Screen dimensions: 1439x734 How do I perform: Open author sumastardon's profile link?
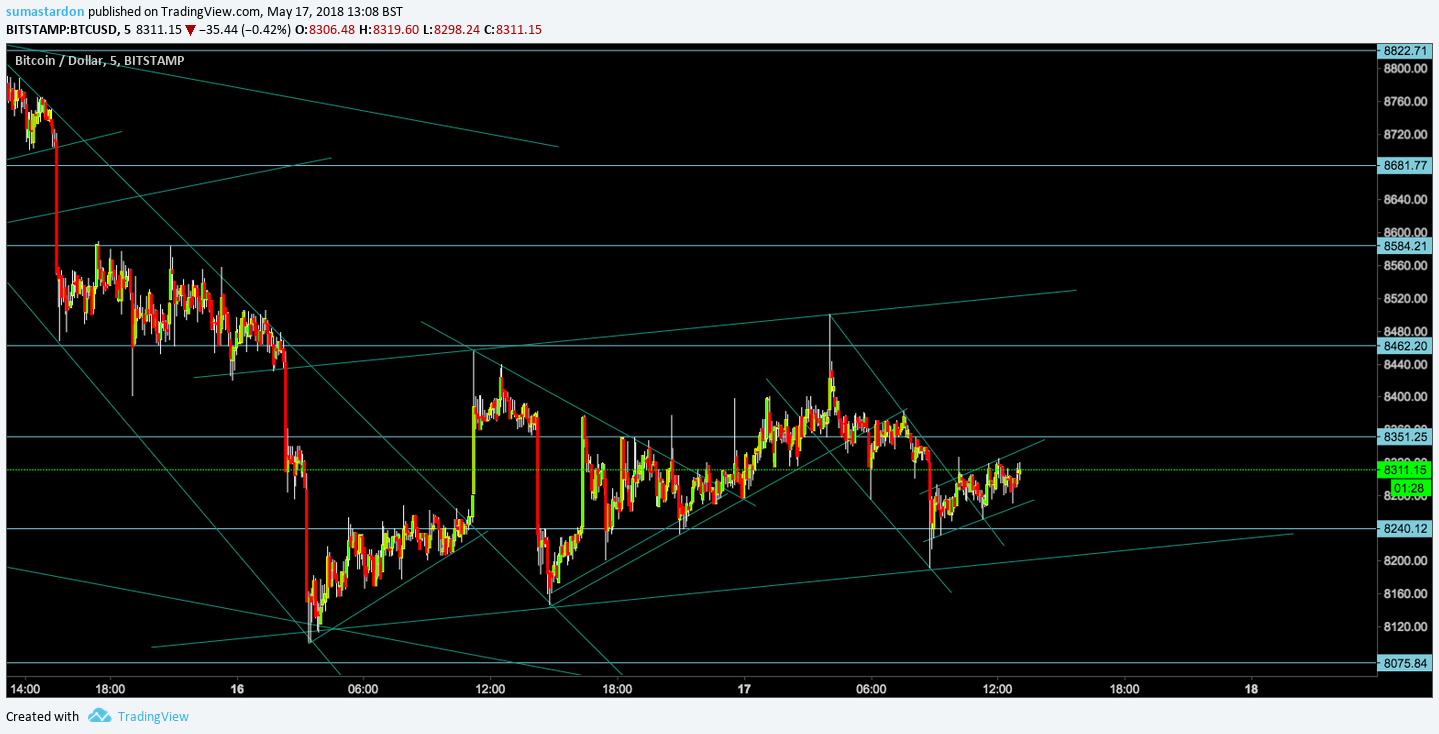coord(45,12)
